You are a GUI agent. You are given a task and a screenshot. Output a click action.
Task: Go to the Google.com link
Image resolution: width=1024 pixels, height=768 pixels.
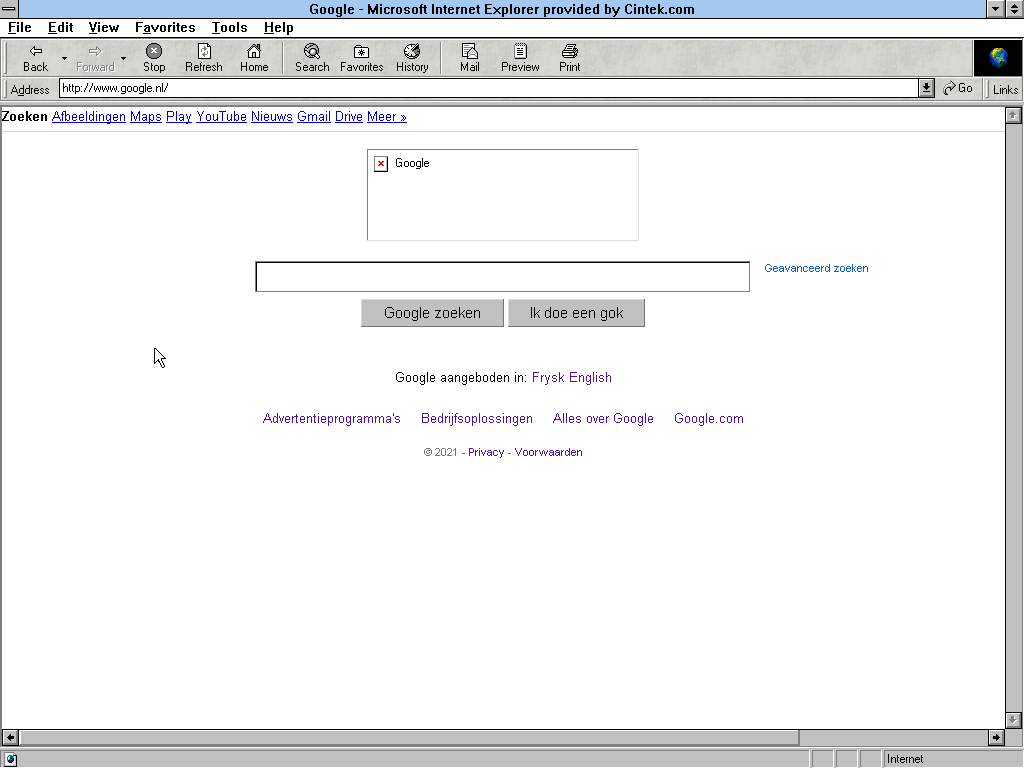(x=709, y=419)
